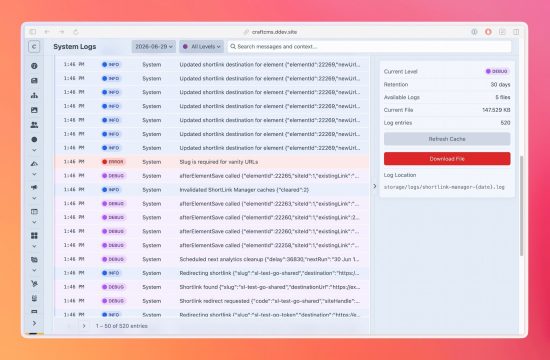550x360 pixels.
Task: Click the "5 files" Available Logs value
Action: click(x=503, y=97)
